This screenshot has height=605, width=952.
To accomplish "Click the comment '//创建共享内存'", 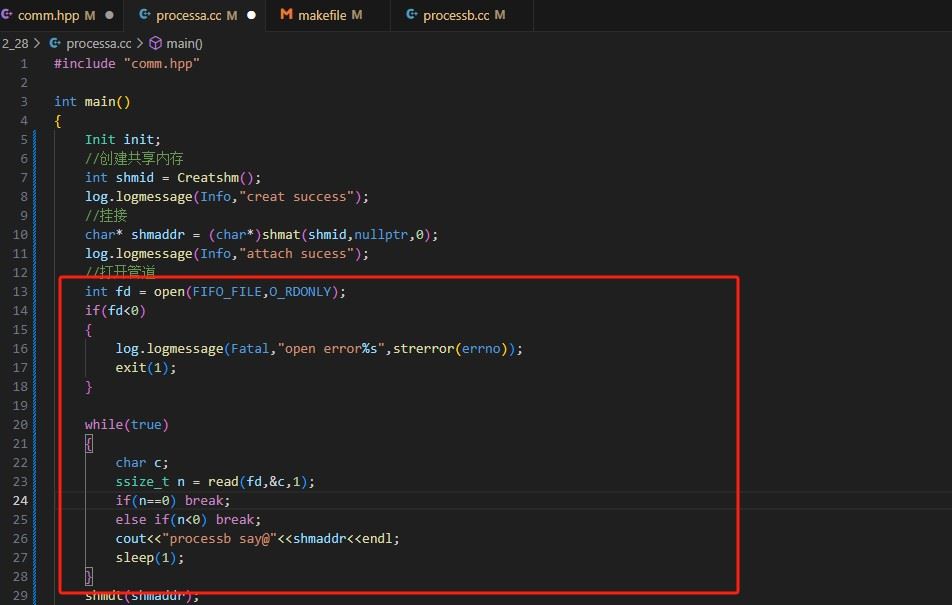I will [134, 159].
